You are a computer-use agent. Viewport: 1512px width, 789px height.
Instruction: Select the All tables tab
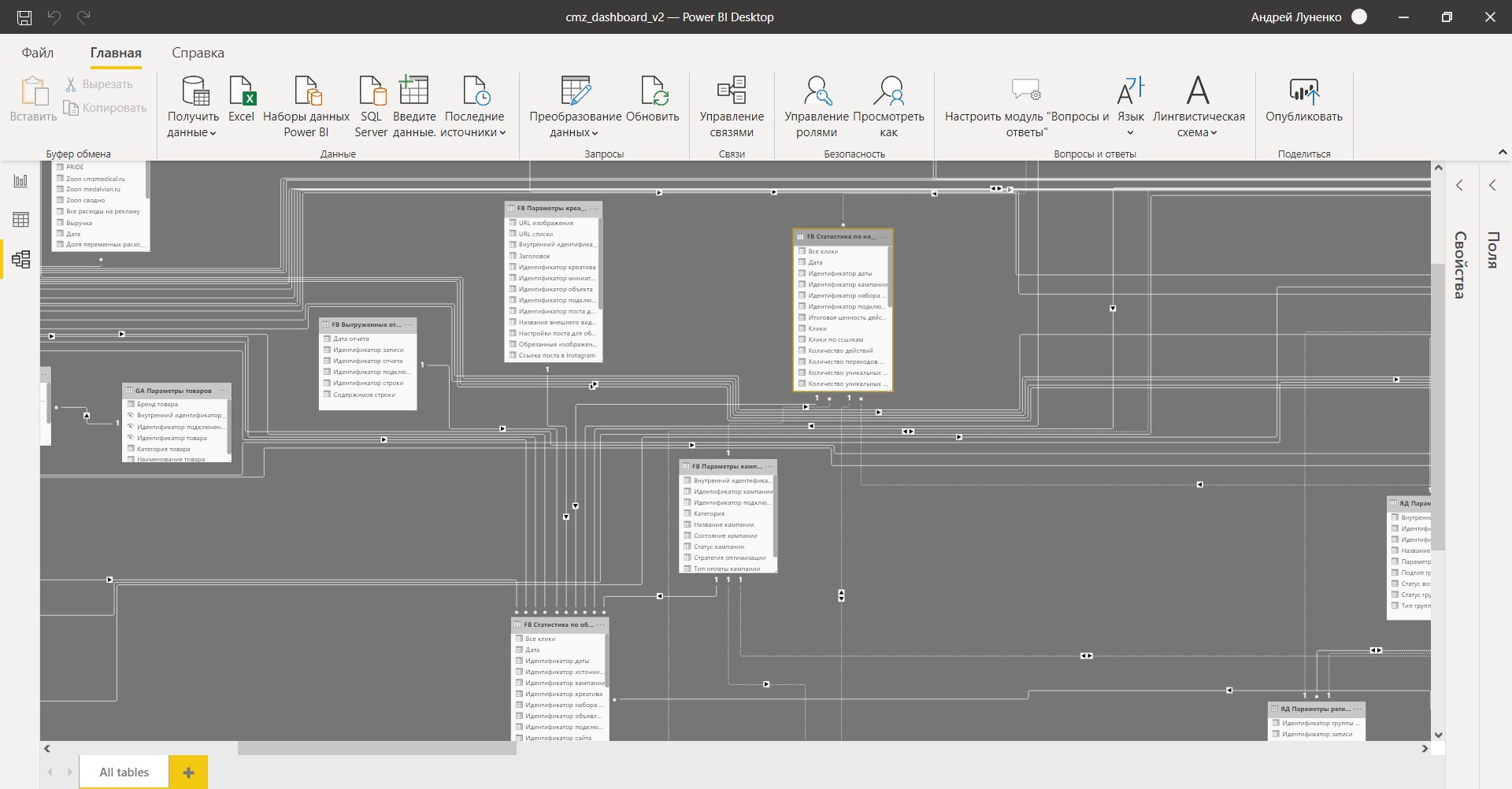124,772
